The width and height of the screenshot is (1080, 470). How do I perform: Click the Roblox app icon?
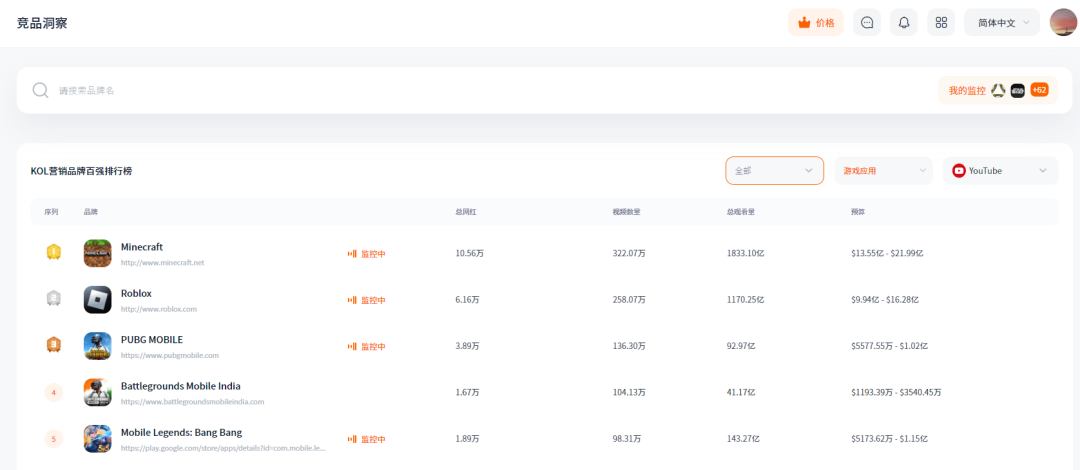97,300
